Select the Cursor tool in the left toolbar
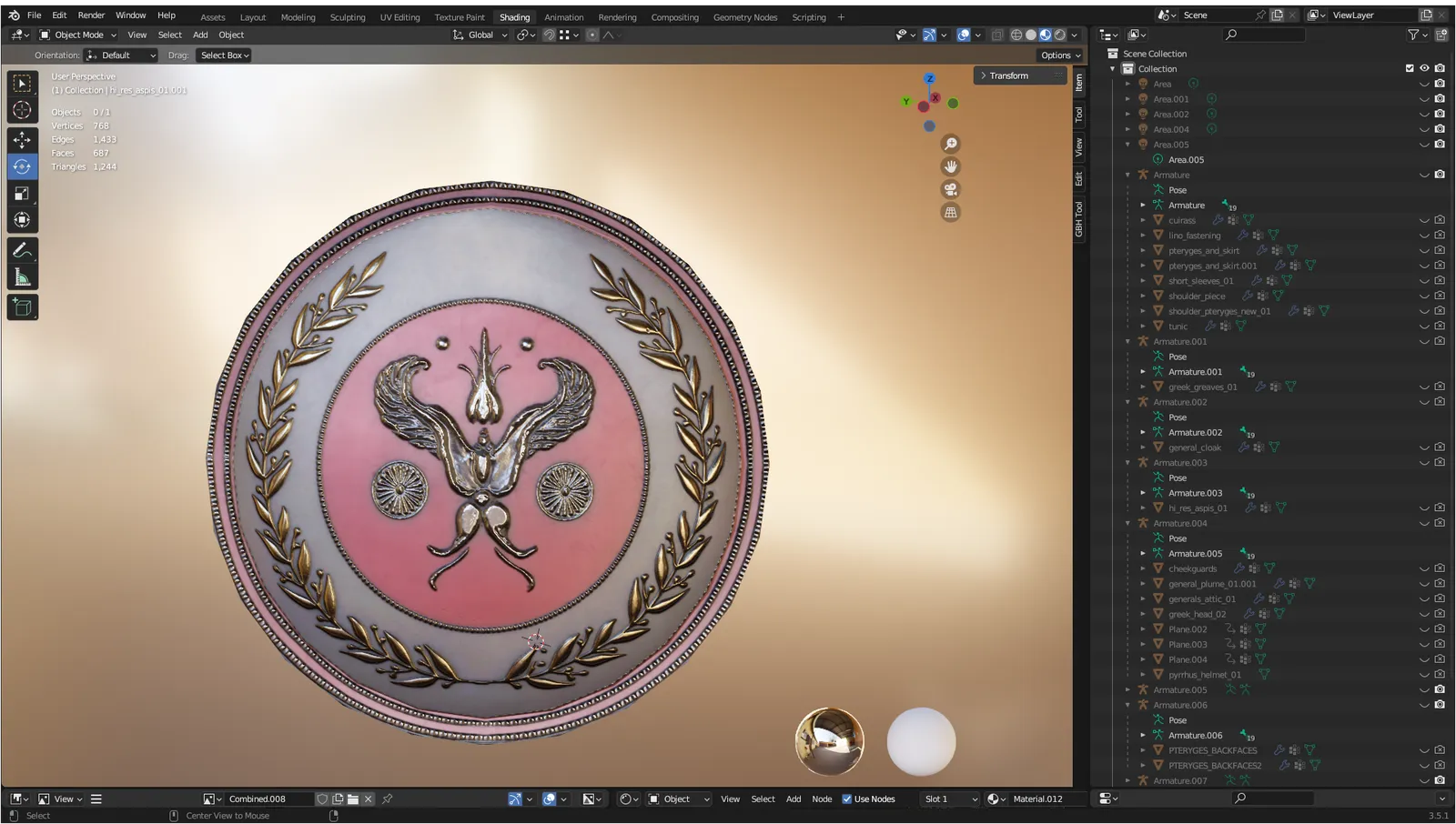The width and height of the screenshot is (1456, 824). click(x=22, y=111)
